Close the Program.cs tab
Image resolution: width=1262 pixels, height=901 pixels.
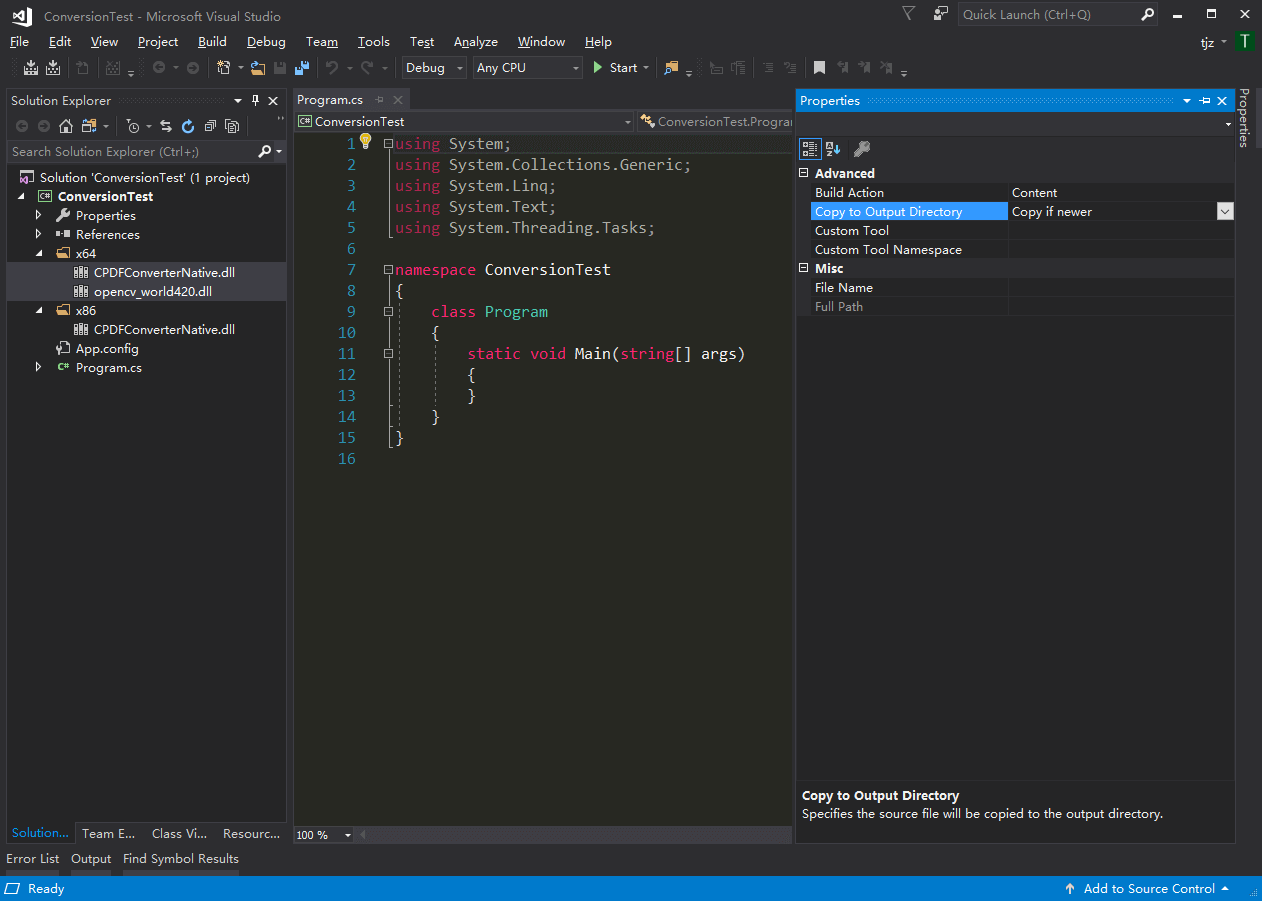tap(398, 100)
